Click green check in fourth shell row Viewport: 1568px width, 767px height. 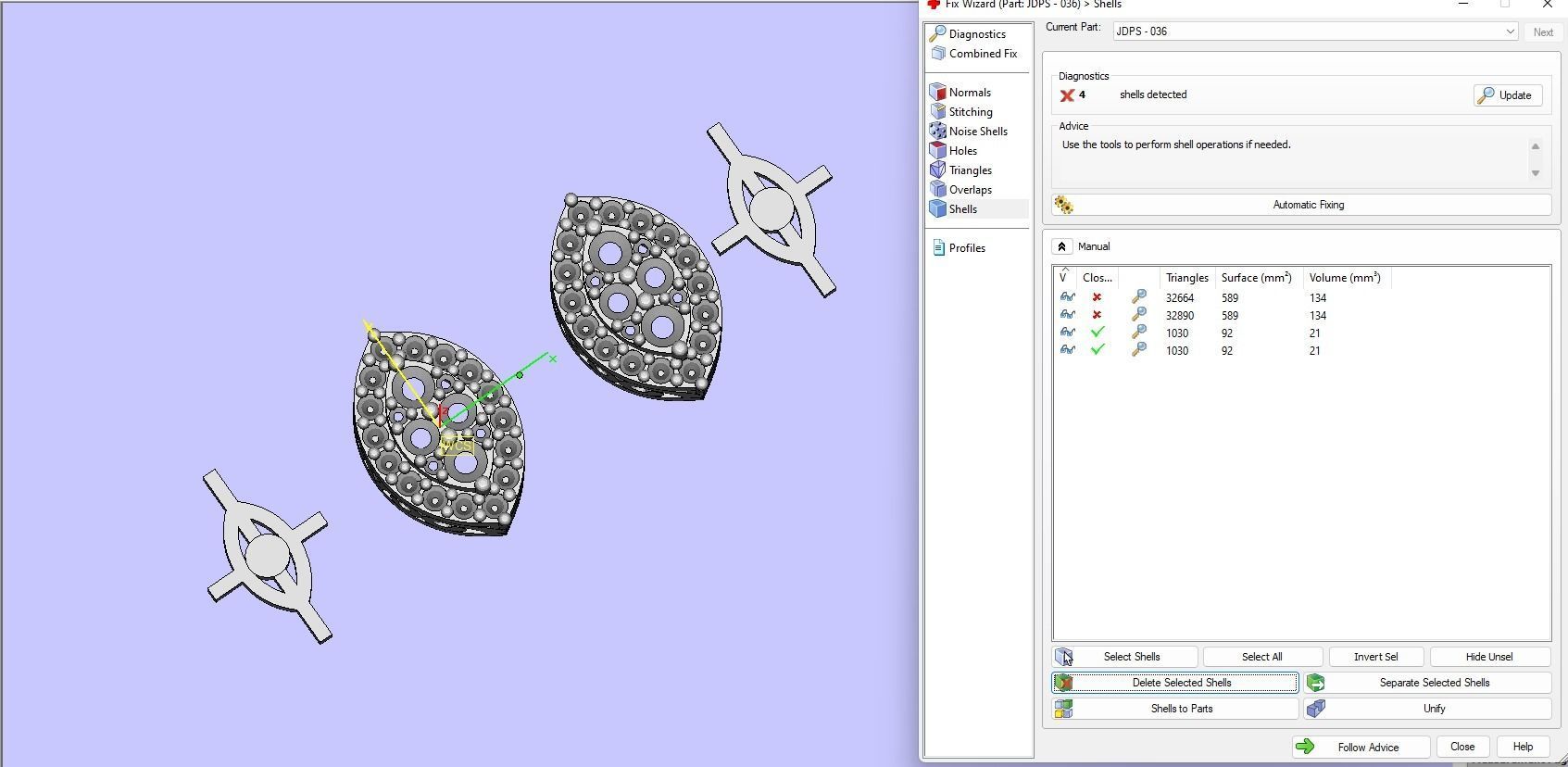point(1098,350)
